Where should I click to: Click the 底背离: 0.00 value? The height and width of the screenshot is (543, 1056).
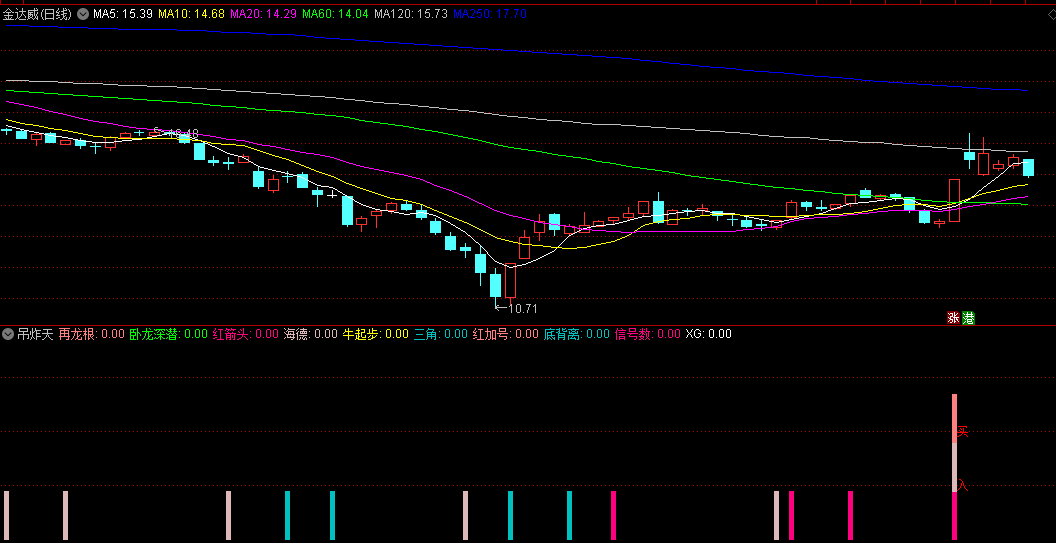point(576,333)
